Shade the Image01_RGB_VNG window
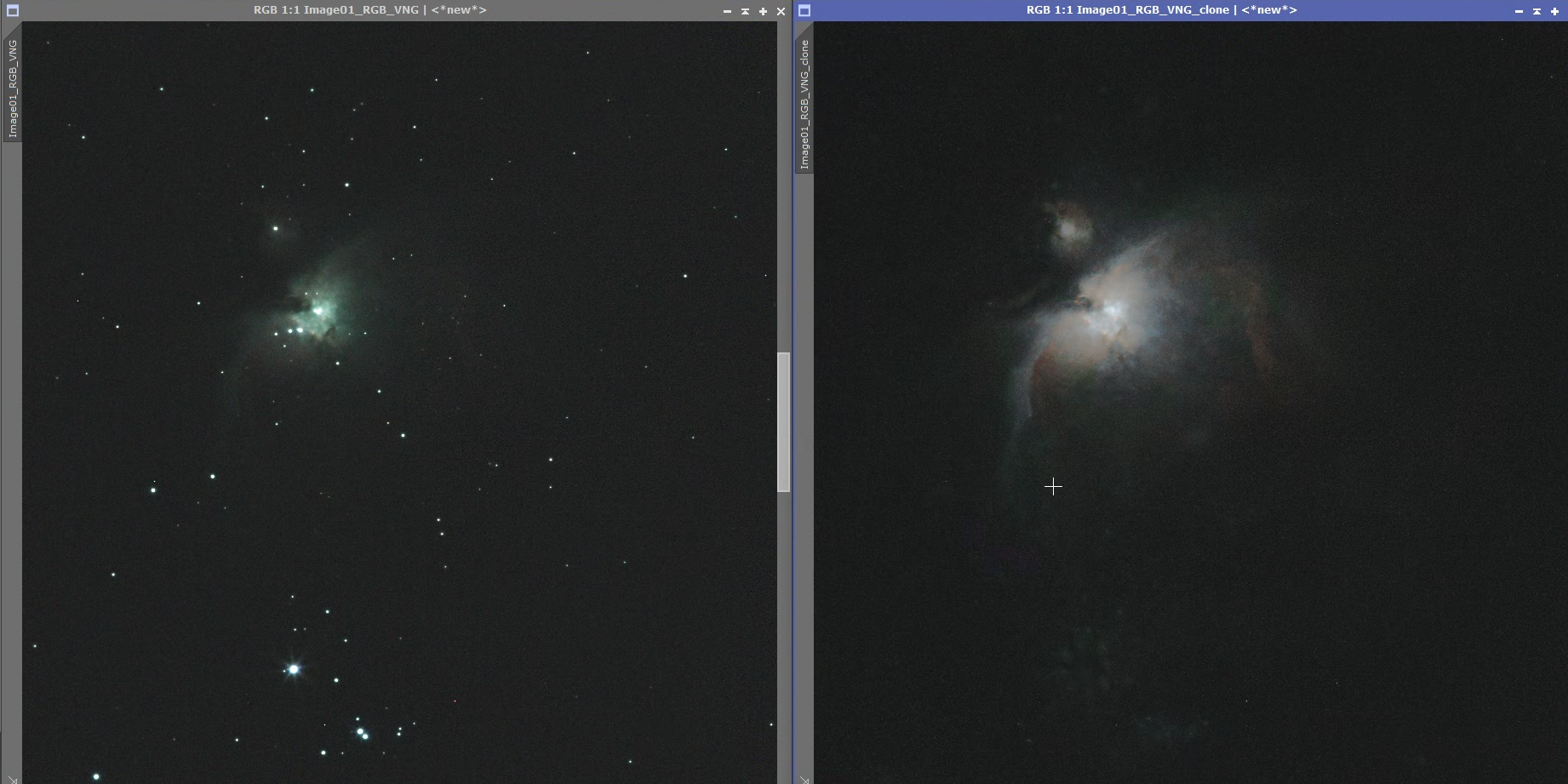 point(745,11)
